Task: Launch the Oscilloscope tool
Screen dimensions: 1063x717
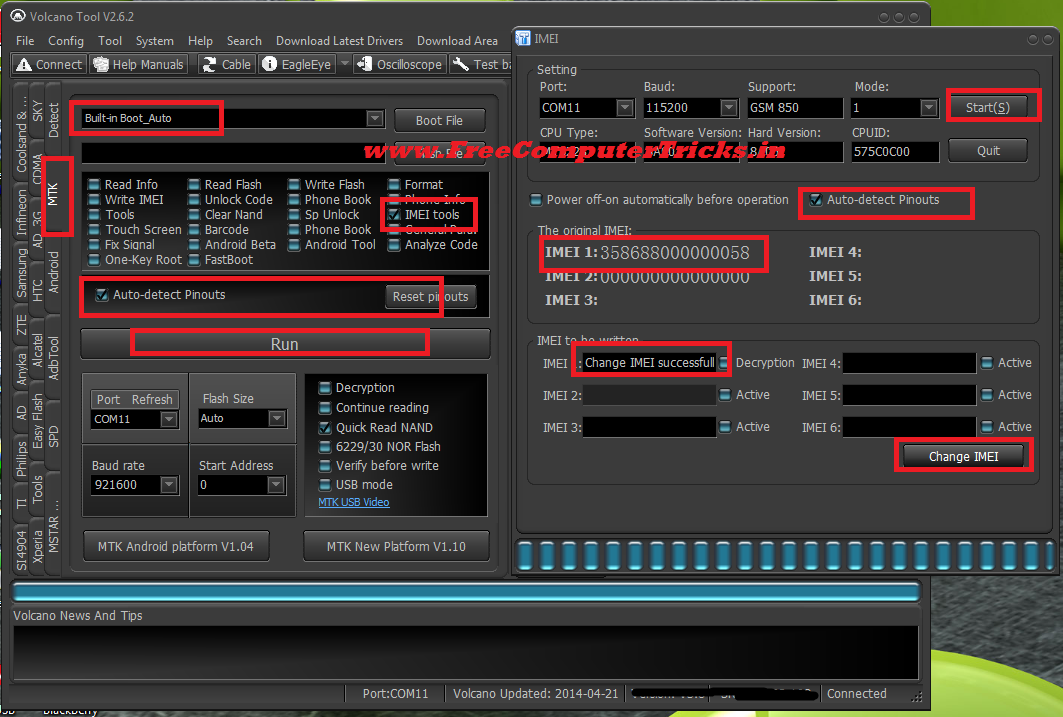Action: 399,64
